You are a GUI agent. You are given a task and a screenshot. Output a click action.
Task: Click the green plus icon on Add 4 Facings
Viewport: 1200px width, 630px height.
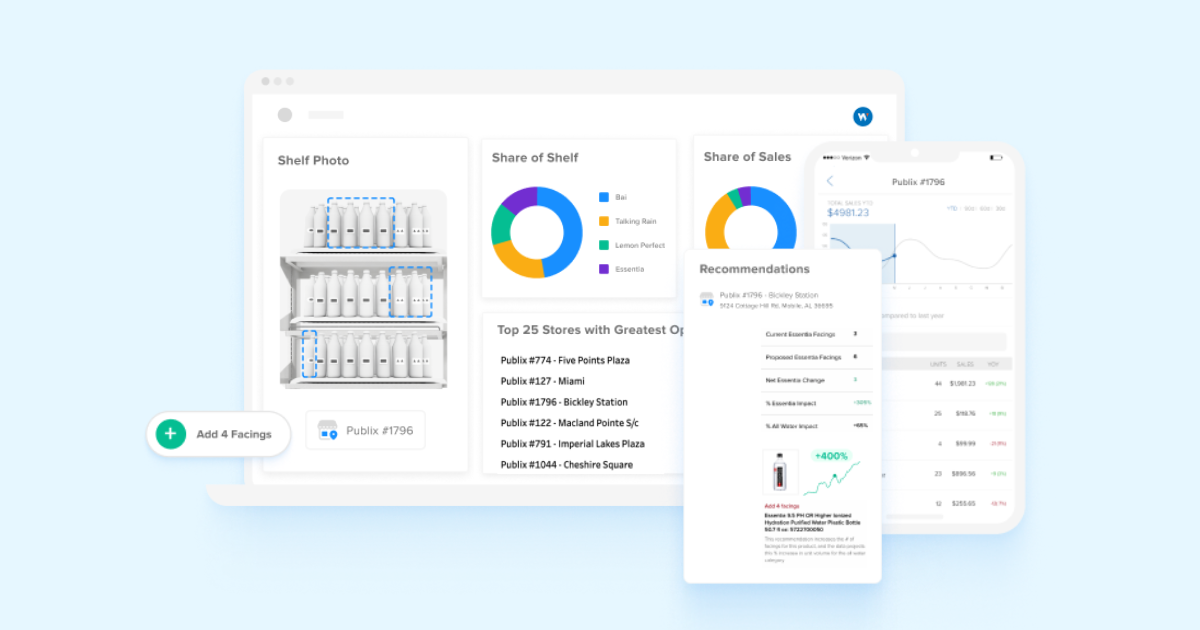(x=171, y=434)
